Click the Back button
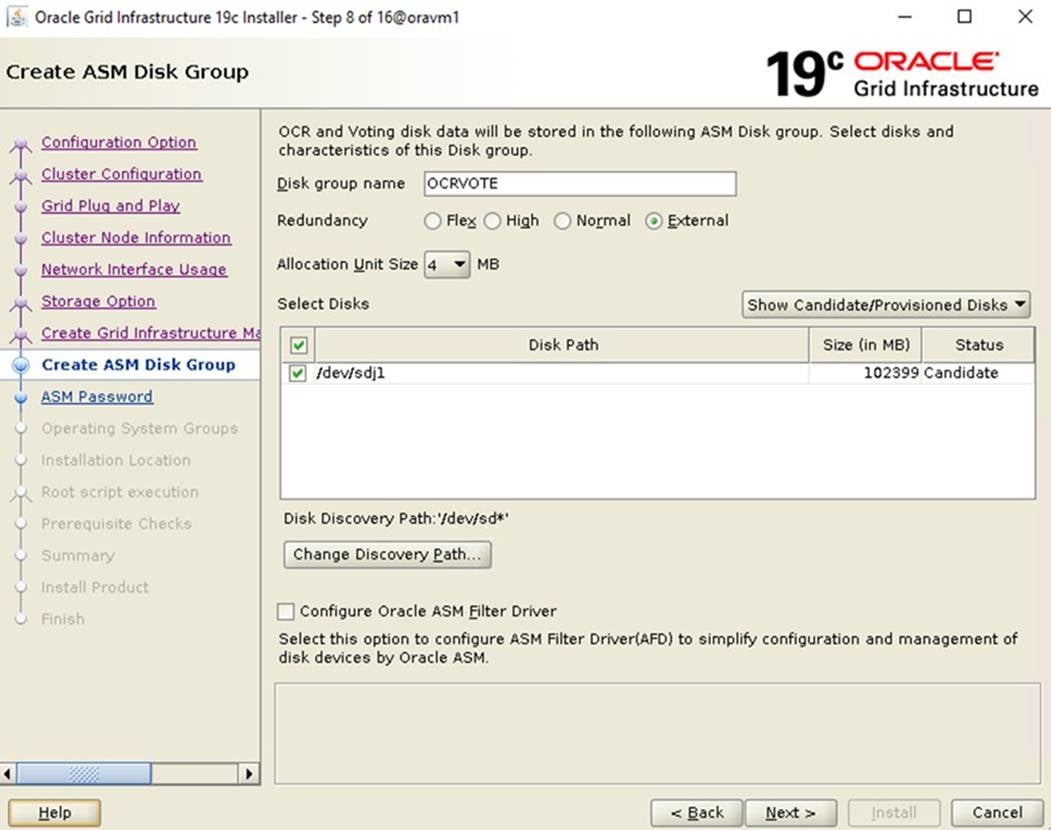 [x=696, y=813]
